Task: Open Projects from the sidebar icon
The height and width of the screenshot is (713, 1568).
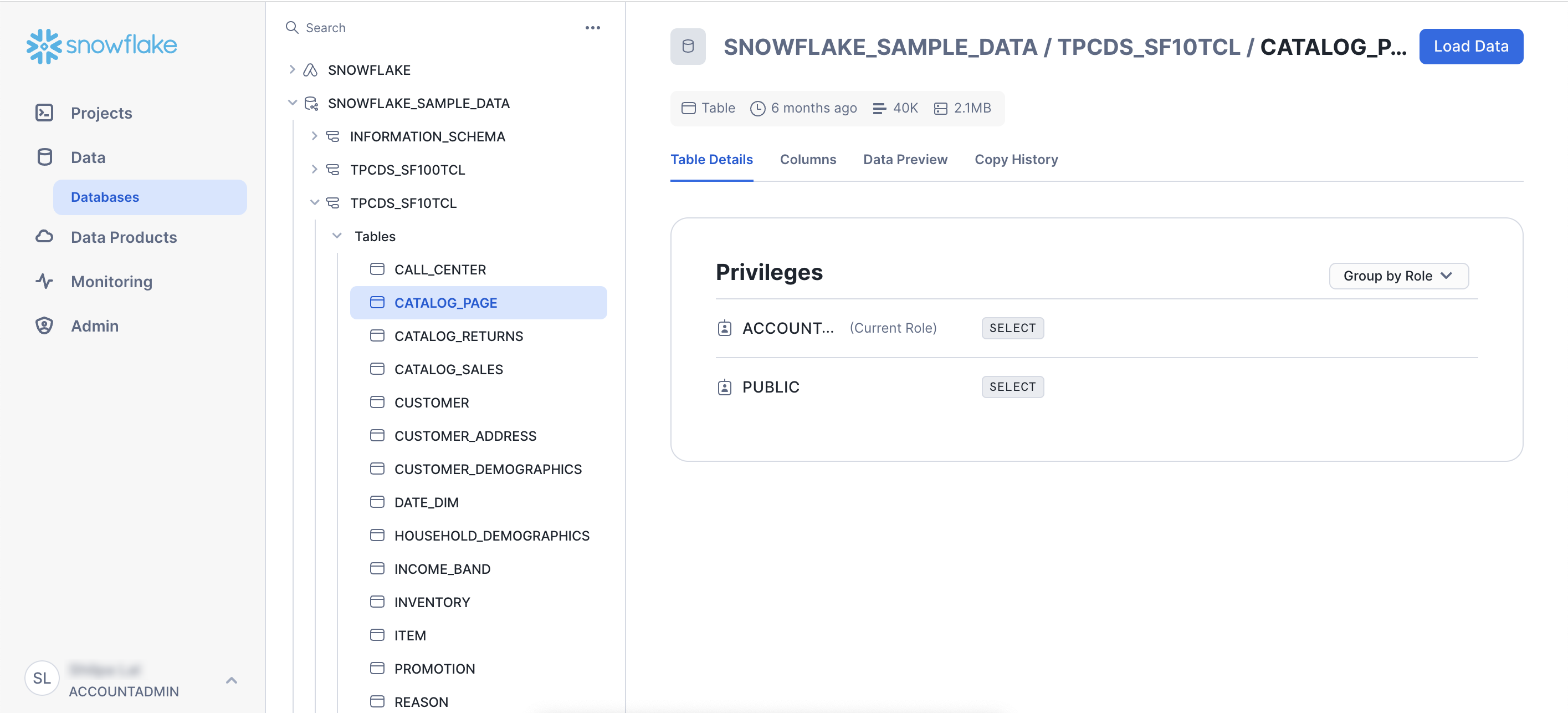Action: (x=44, y=113)
